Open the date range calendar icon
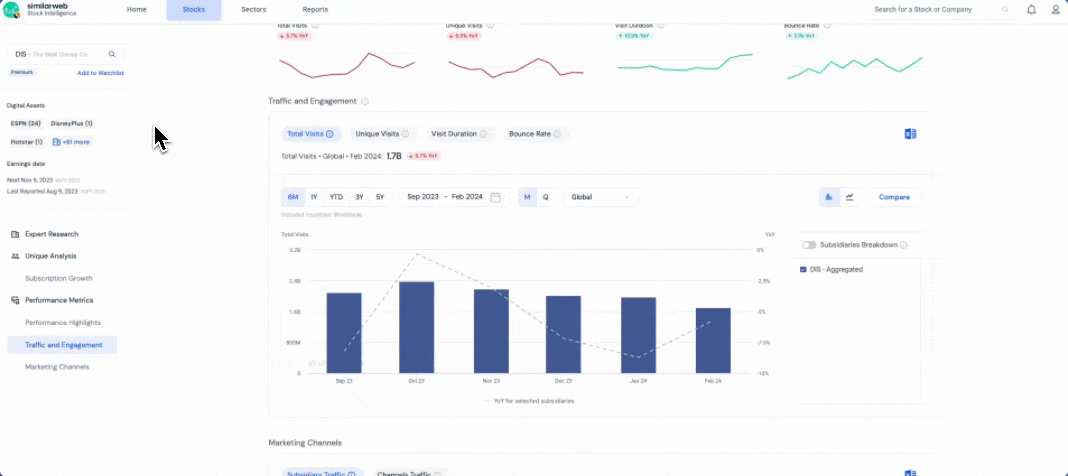The width and height of the screenshot is (1068, 476). pyautogui.click(x=495, y=197)
